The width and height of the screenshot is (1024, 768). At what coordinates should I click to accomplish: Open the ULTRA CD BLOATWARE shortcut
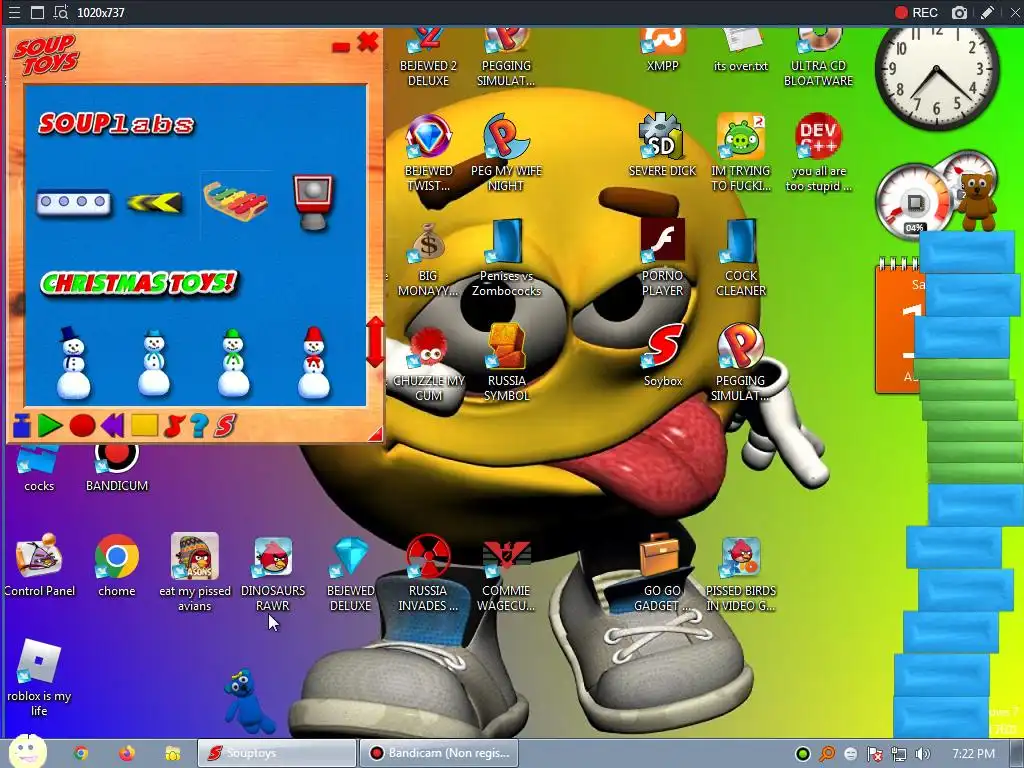[x=818, y=57]
